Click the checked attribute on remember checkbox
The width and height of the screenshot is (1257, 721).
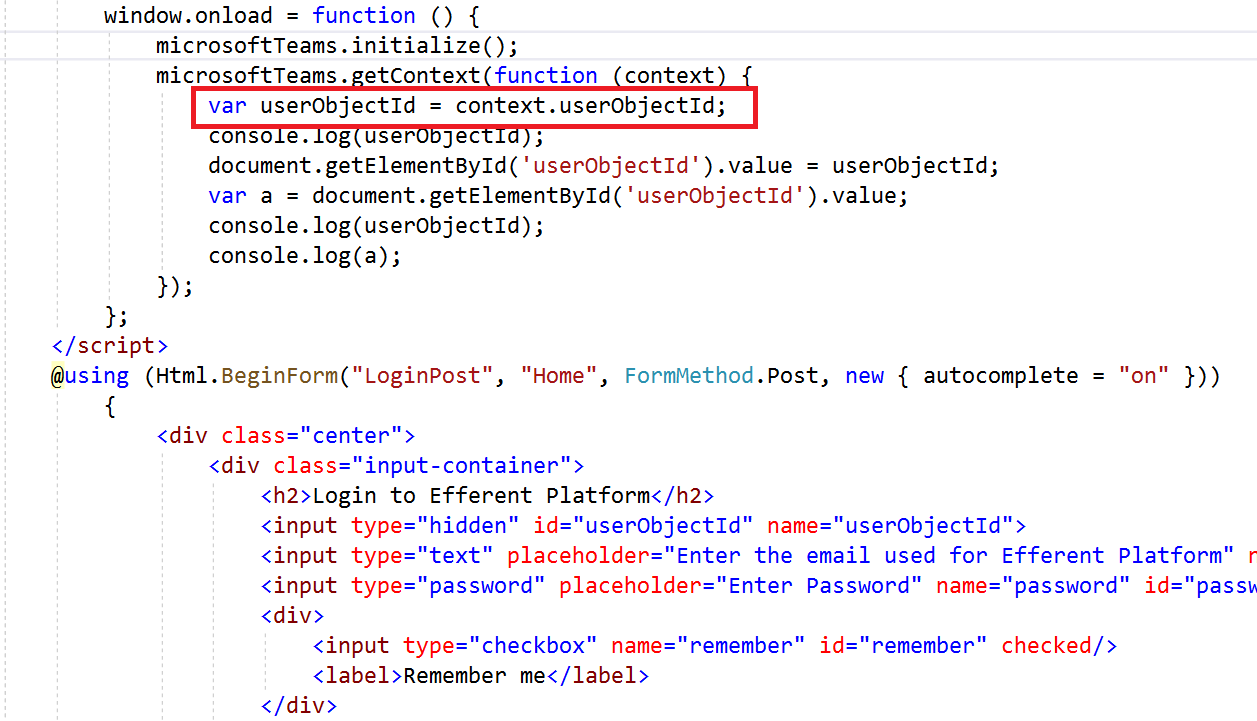click(1046, 645)
